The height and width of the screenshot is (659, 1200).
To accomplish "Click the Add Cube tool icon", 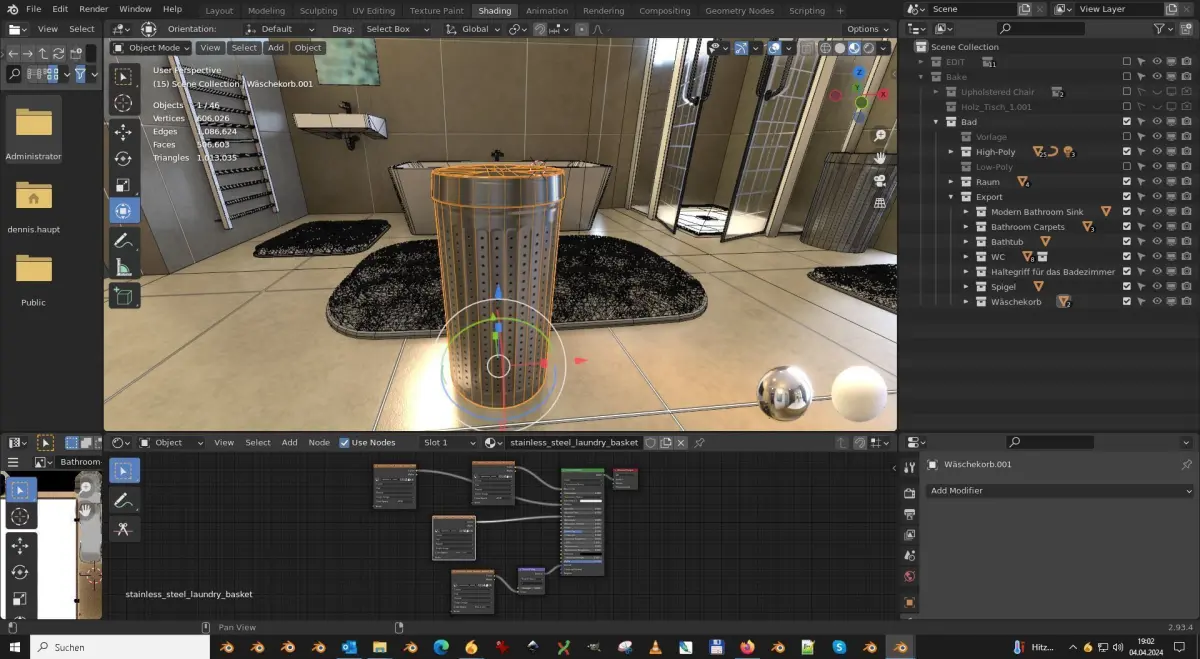I will click(124, 295).
